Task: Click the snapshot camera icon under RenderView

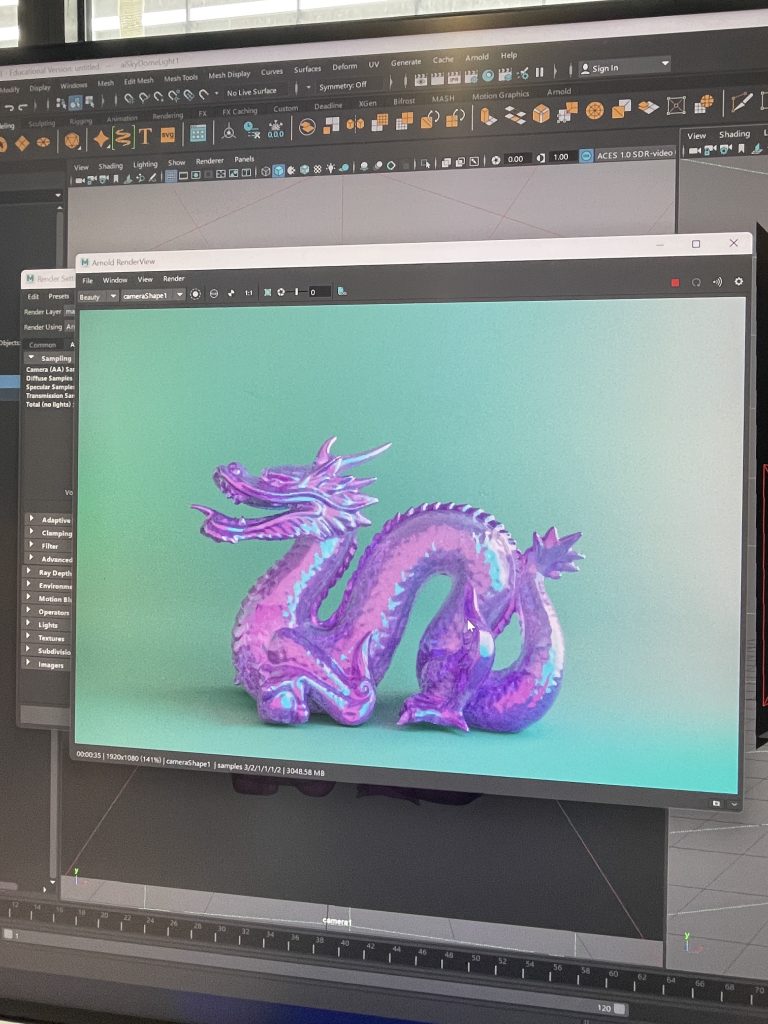Action: point(716,803)
